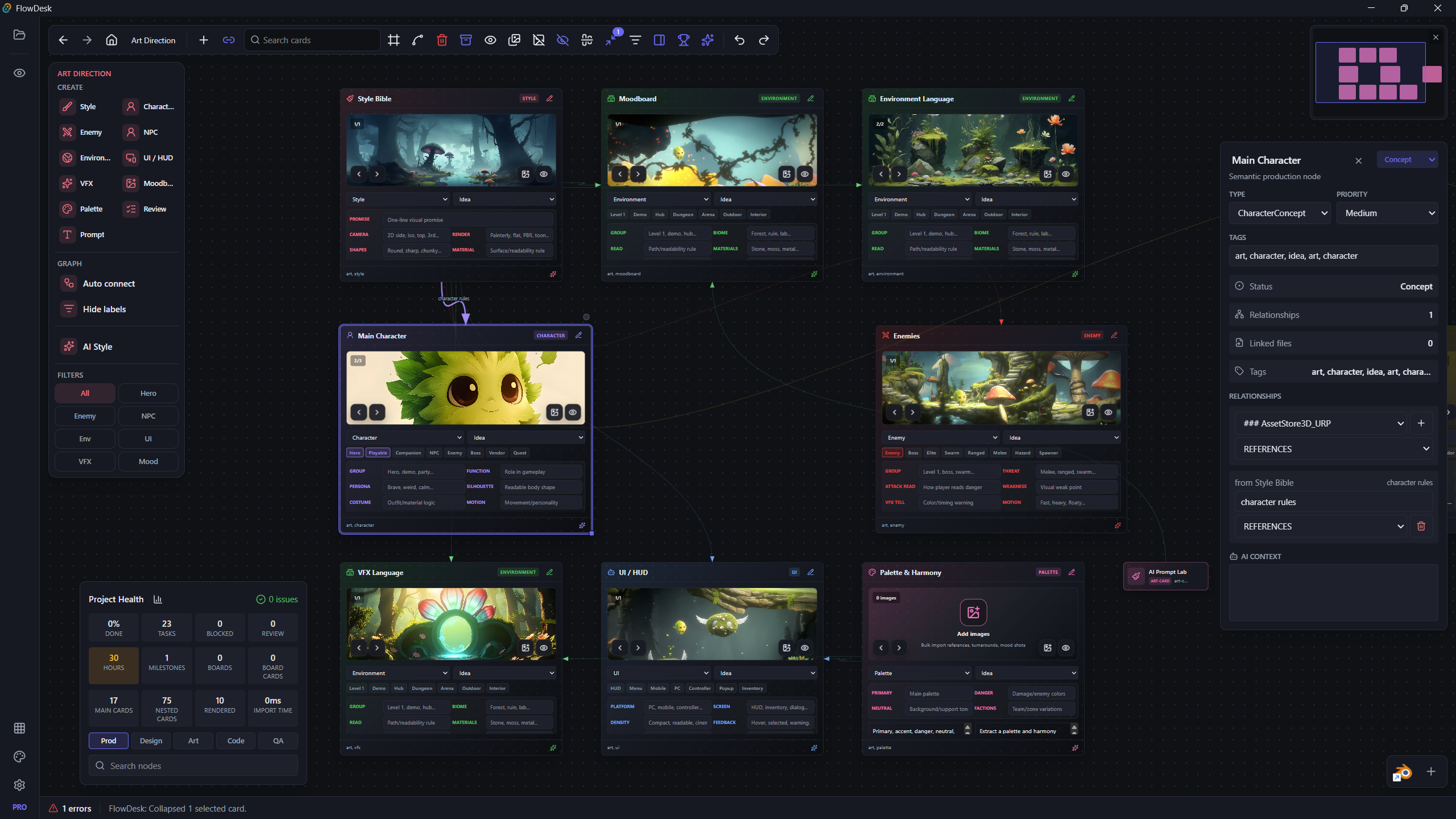Open Enemies card Enemy type dropdown

[941, 437]
